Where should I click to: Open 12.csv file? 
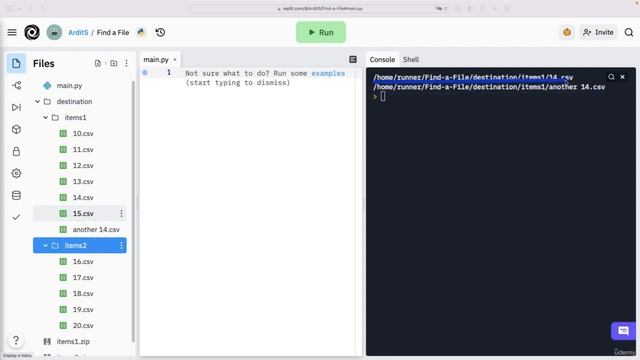pyautogui.click(x=83, y=165)
